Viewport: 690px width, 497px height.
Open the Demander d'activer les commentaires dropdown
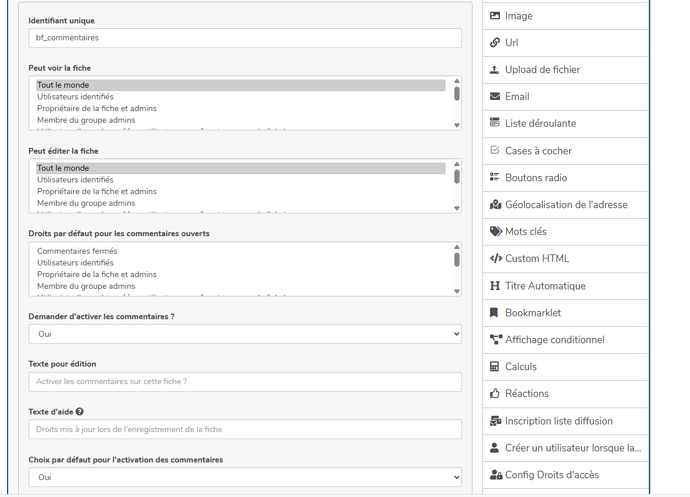(x=245, y=334)
